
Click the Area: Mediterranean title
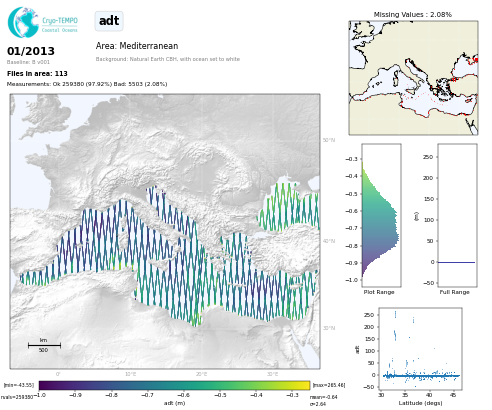[x=137, y=46]
